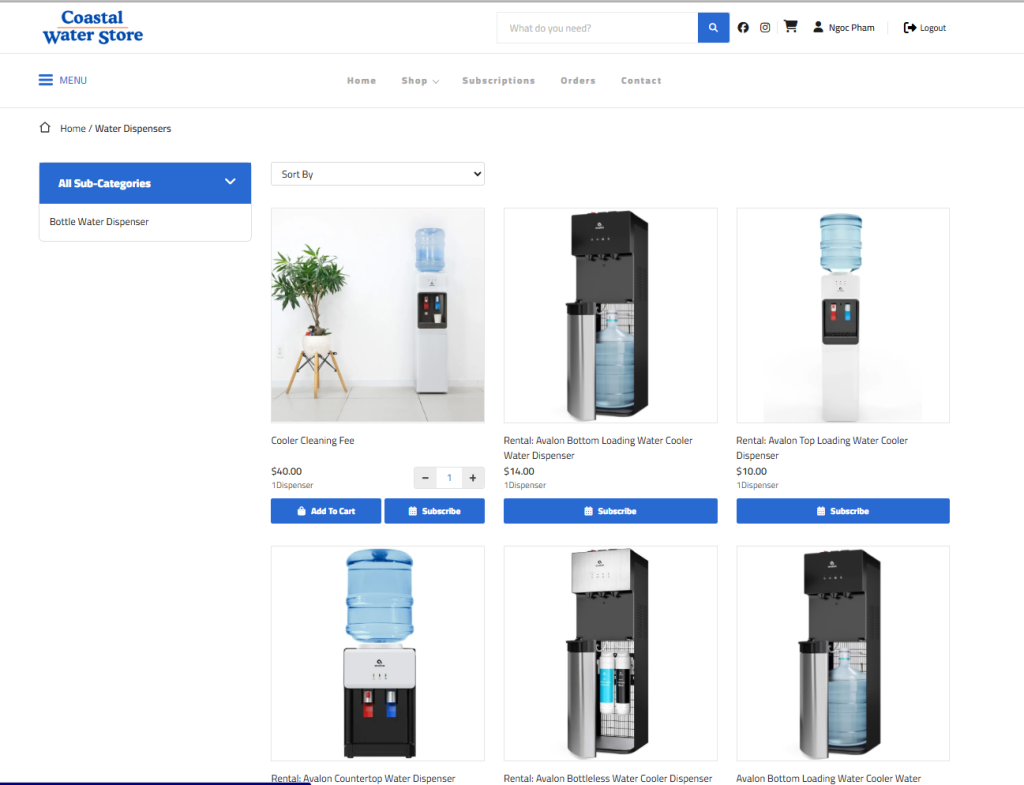Click the Logout icon
This screenshot has height=785, width=1024.
click(909, 28)
